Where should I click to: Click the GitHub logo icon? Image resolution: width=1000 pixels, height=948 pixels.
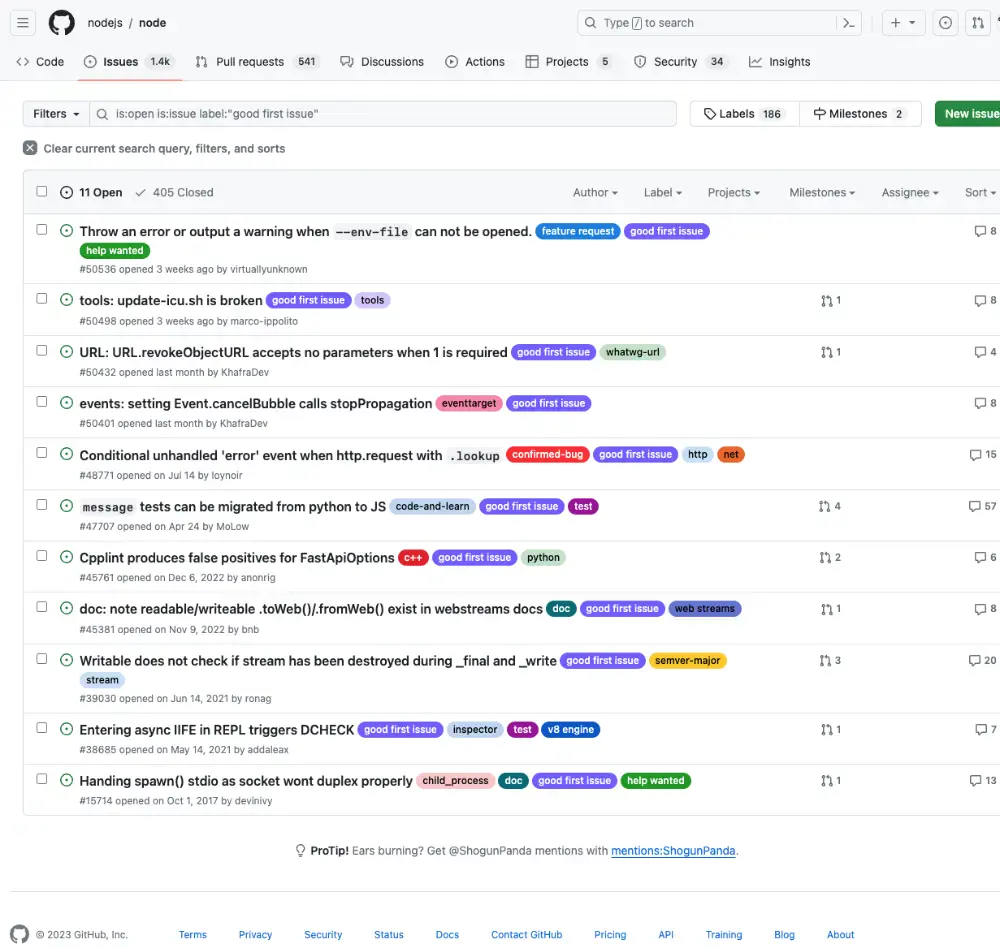(x=61, y=23)
